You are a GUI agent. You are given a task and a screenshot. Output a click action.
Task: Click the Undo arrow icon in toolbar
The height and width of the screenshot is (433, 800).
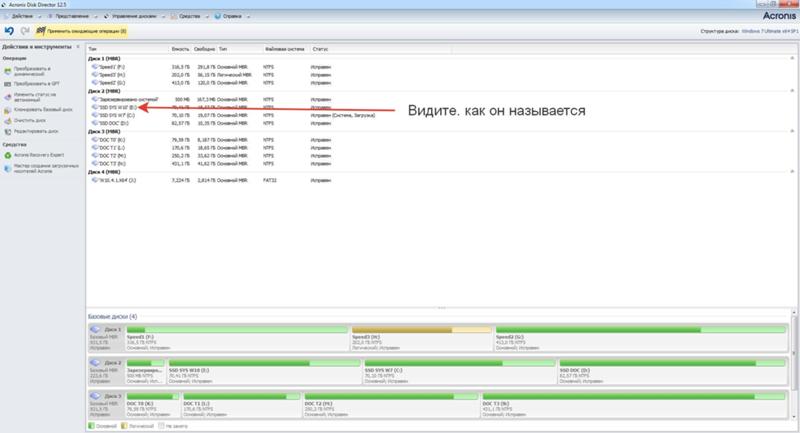9,31
